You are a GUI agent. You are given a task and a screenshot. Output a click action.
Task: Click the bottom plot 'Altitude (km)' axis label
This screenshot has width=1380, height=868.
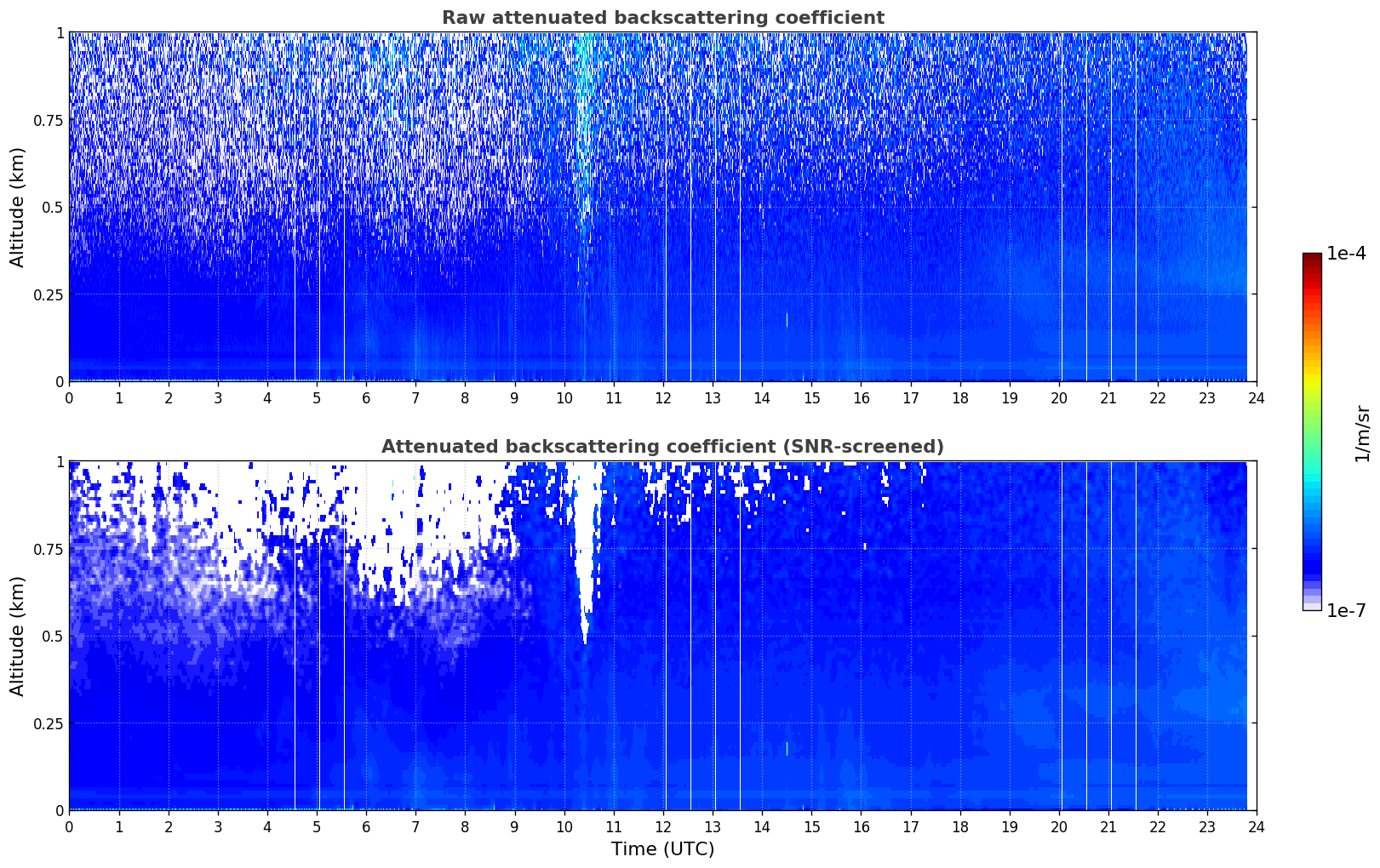pyautogui.click(x=18, y=636)
